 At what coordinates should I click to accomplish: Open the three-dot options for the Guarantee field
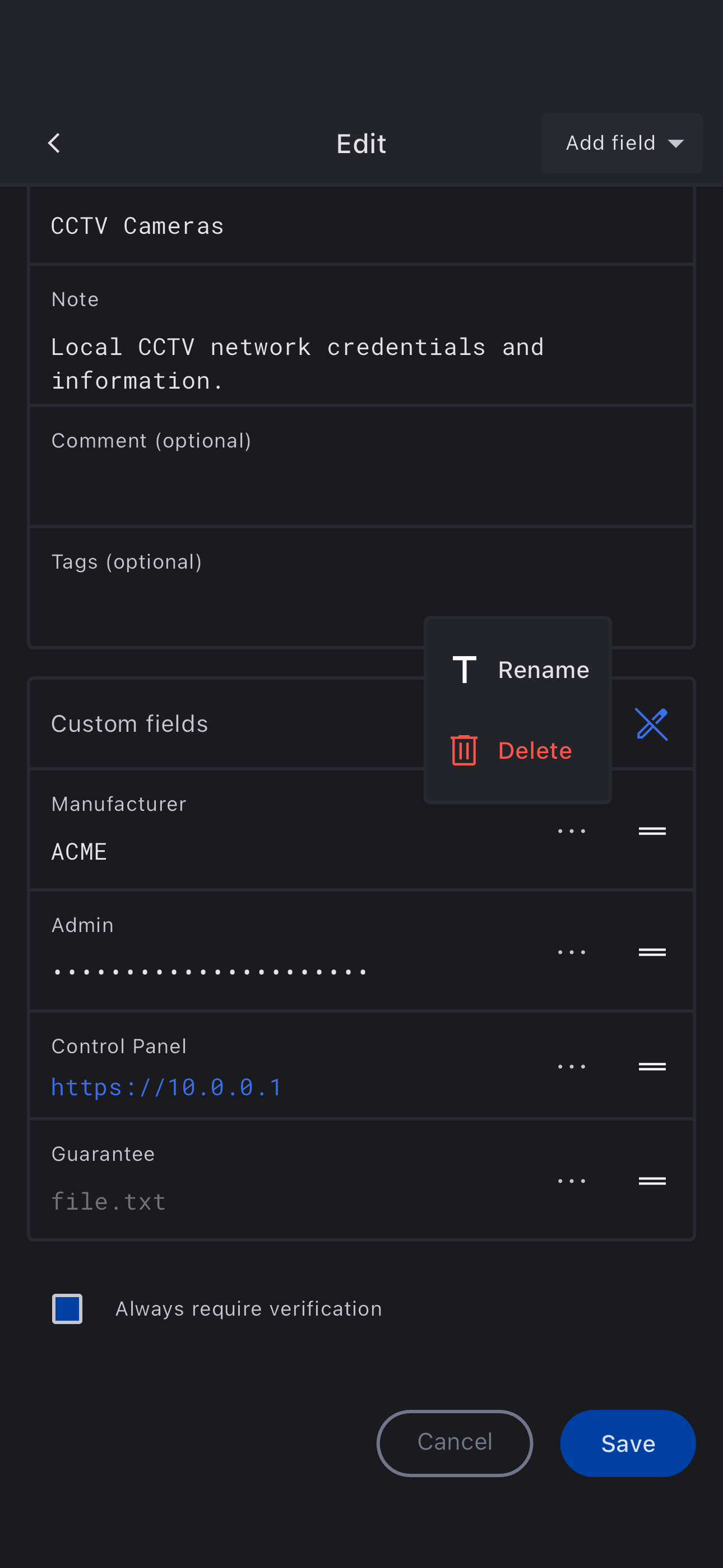(571, 1181)
